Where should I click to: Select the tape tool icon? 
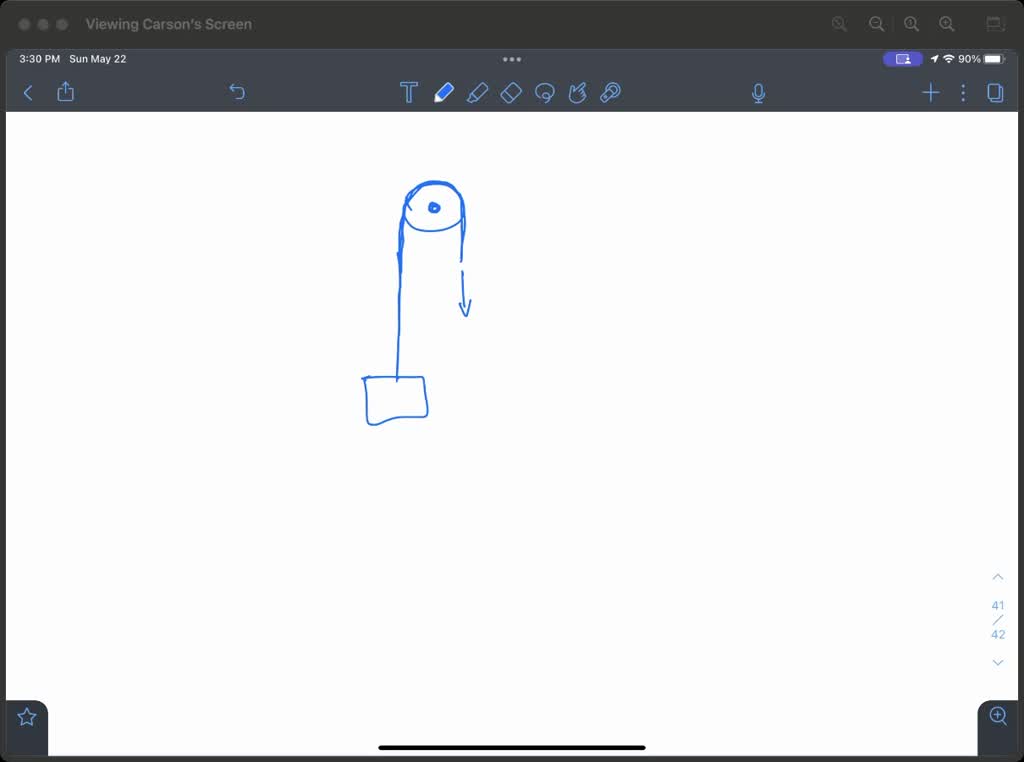pos(610,93)
